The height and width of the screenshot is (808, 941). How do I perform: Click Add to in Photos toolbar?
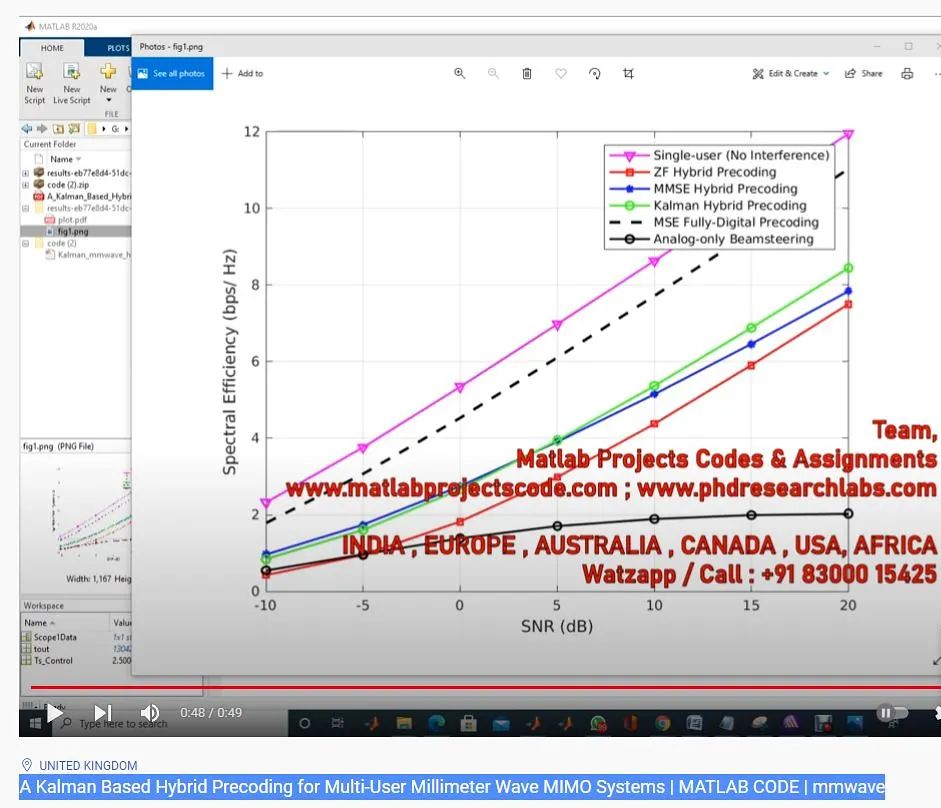[x=242, y=73]
